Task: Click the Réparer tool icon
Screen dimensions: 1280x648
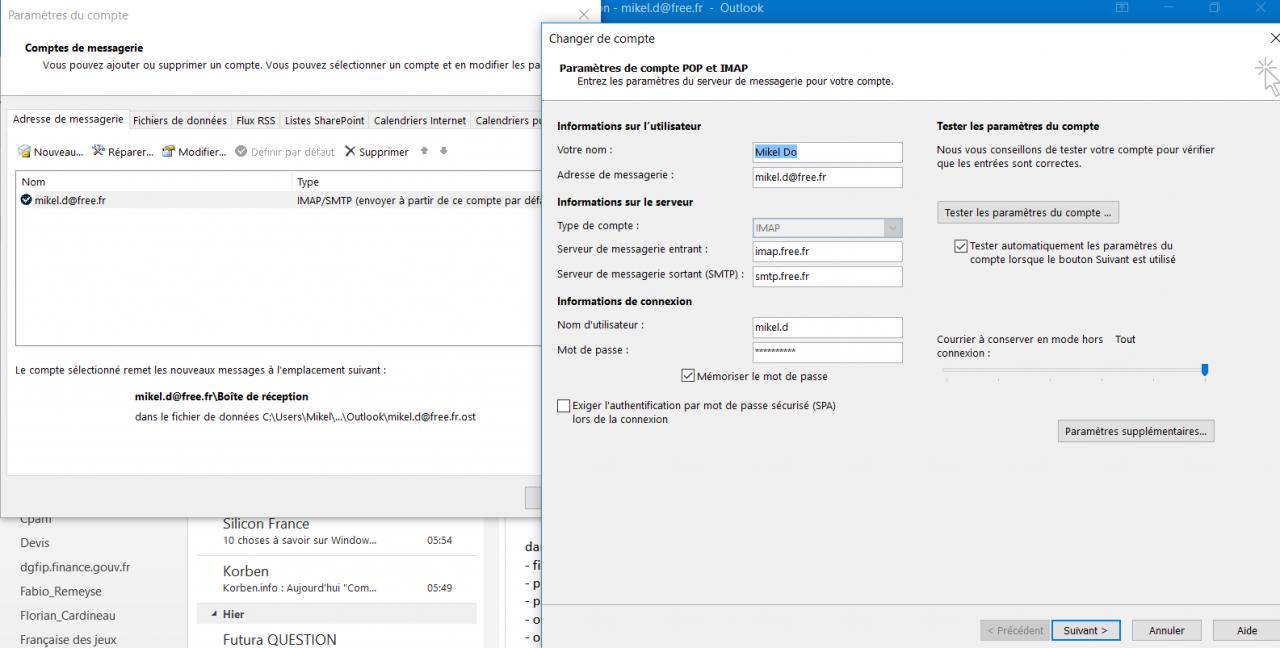Action: pyautogui.click(x=99, y=152)
